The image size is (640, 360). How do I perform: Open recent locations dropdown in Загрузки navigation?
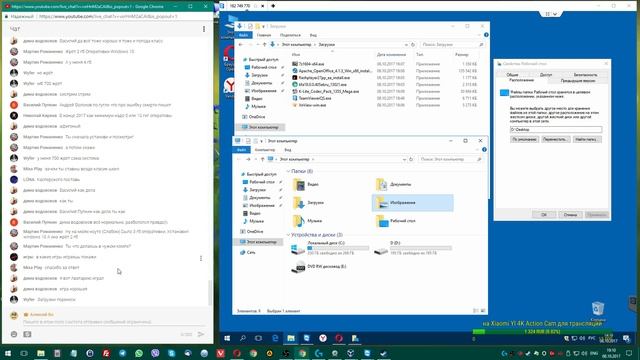click(258, 44)
